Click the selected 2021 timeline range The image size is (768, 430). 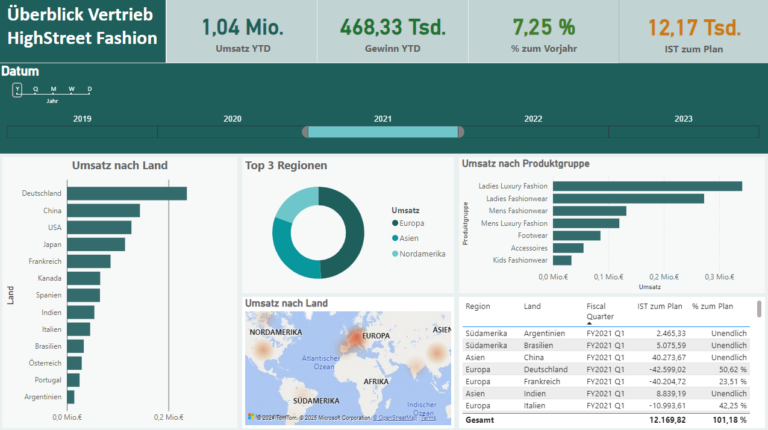(383, 132)
